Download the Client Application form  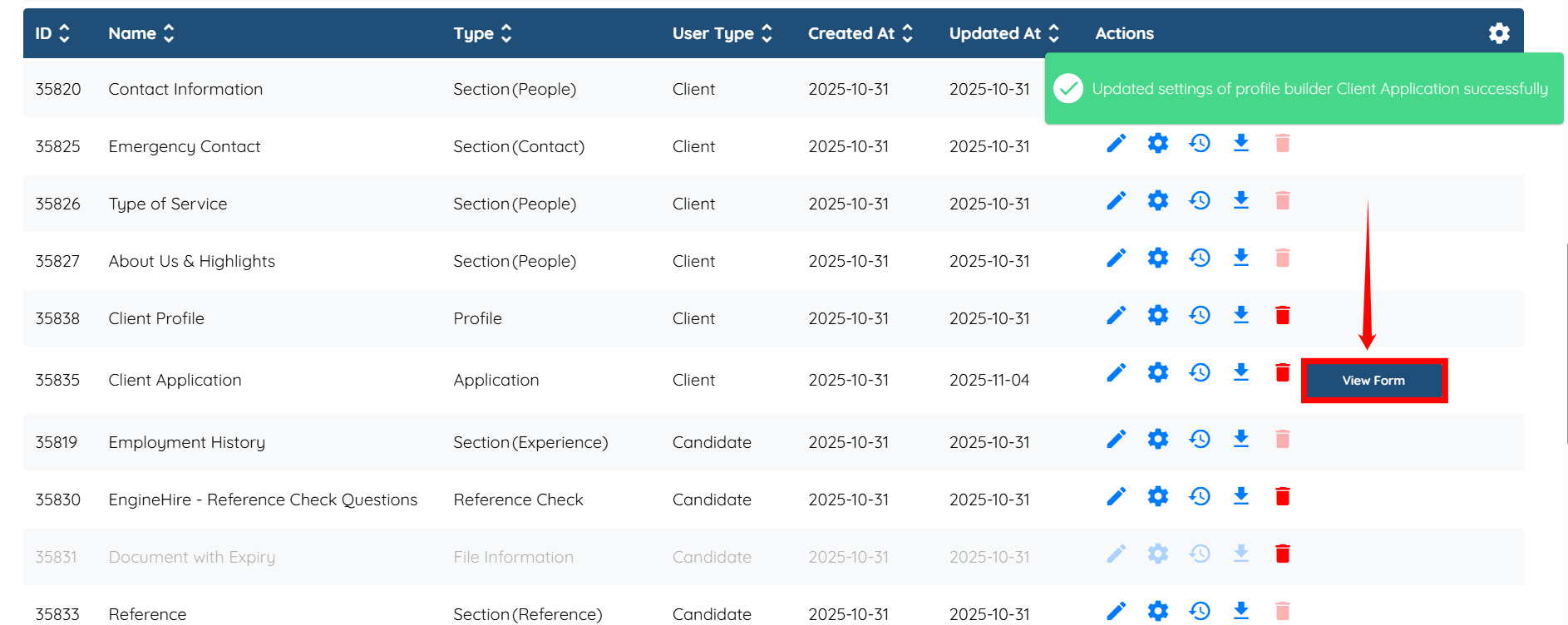coord(1240,372)
